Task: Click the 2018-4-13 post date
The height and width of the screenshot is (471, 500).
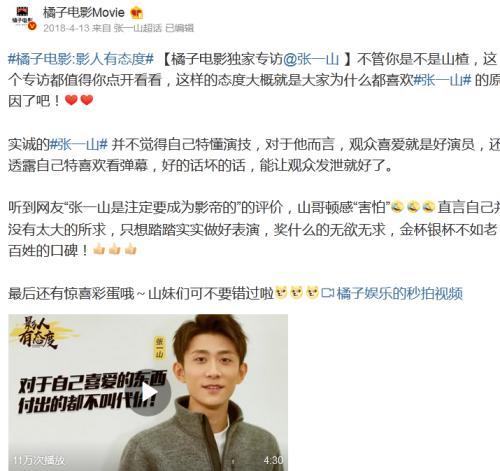Action: [66, 28]
